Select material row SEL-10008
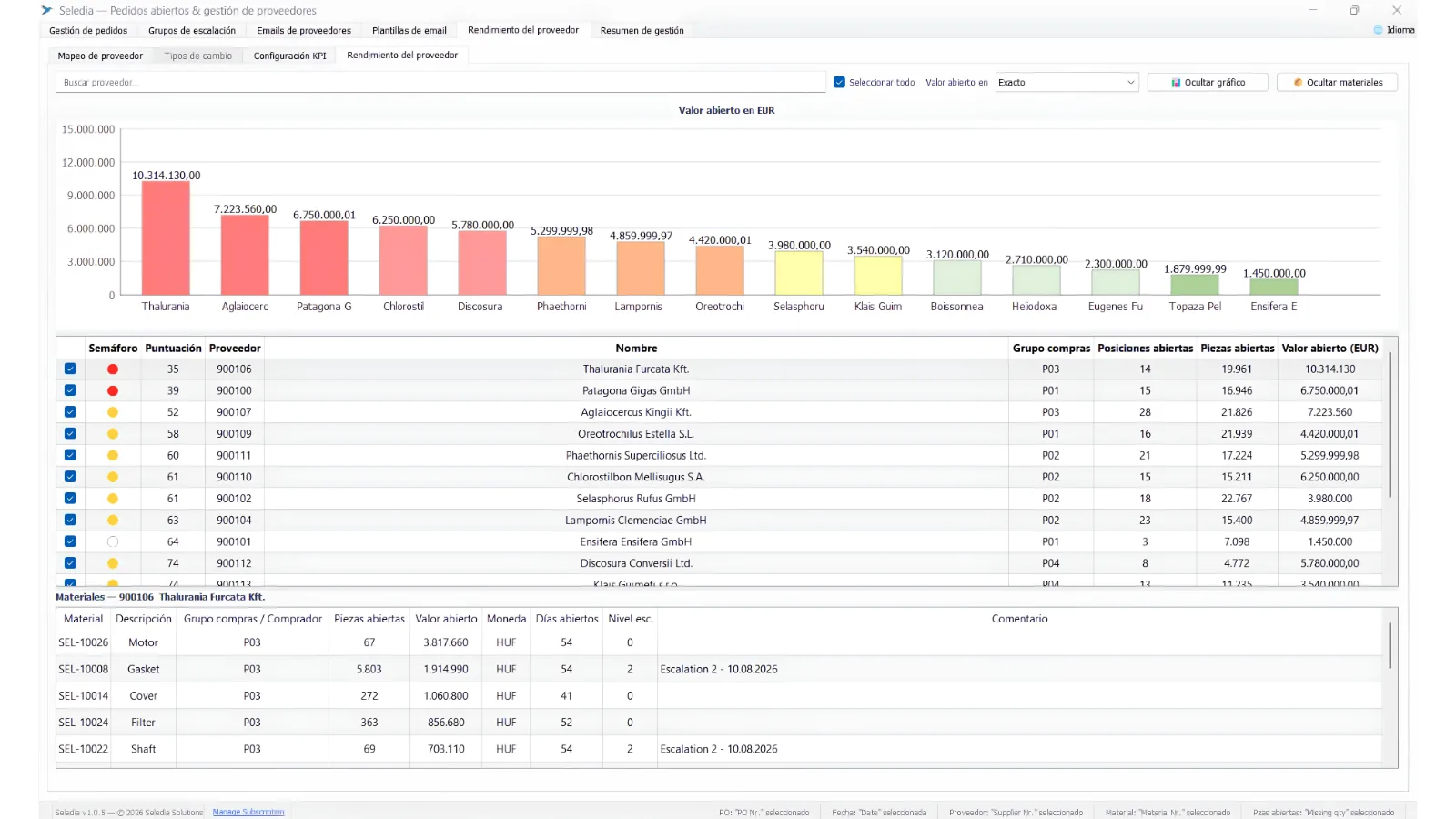Viewport: 1456px width, 819px height. point(719,669)
